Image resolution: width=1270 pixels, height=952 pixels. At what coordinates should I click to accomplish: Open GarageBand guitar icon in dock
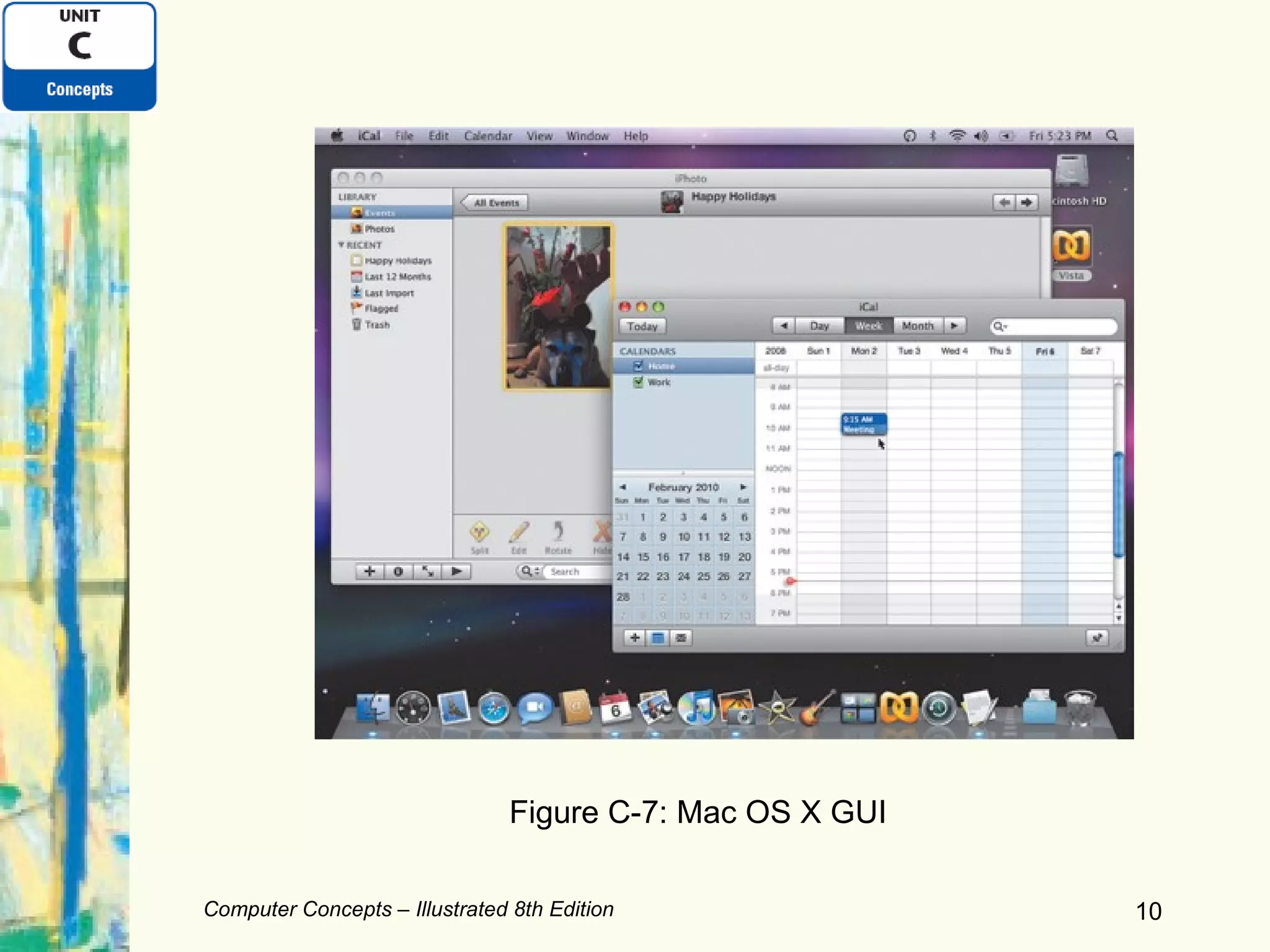coord(817,708)
